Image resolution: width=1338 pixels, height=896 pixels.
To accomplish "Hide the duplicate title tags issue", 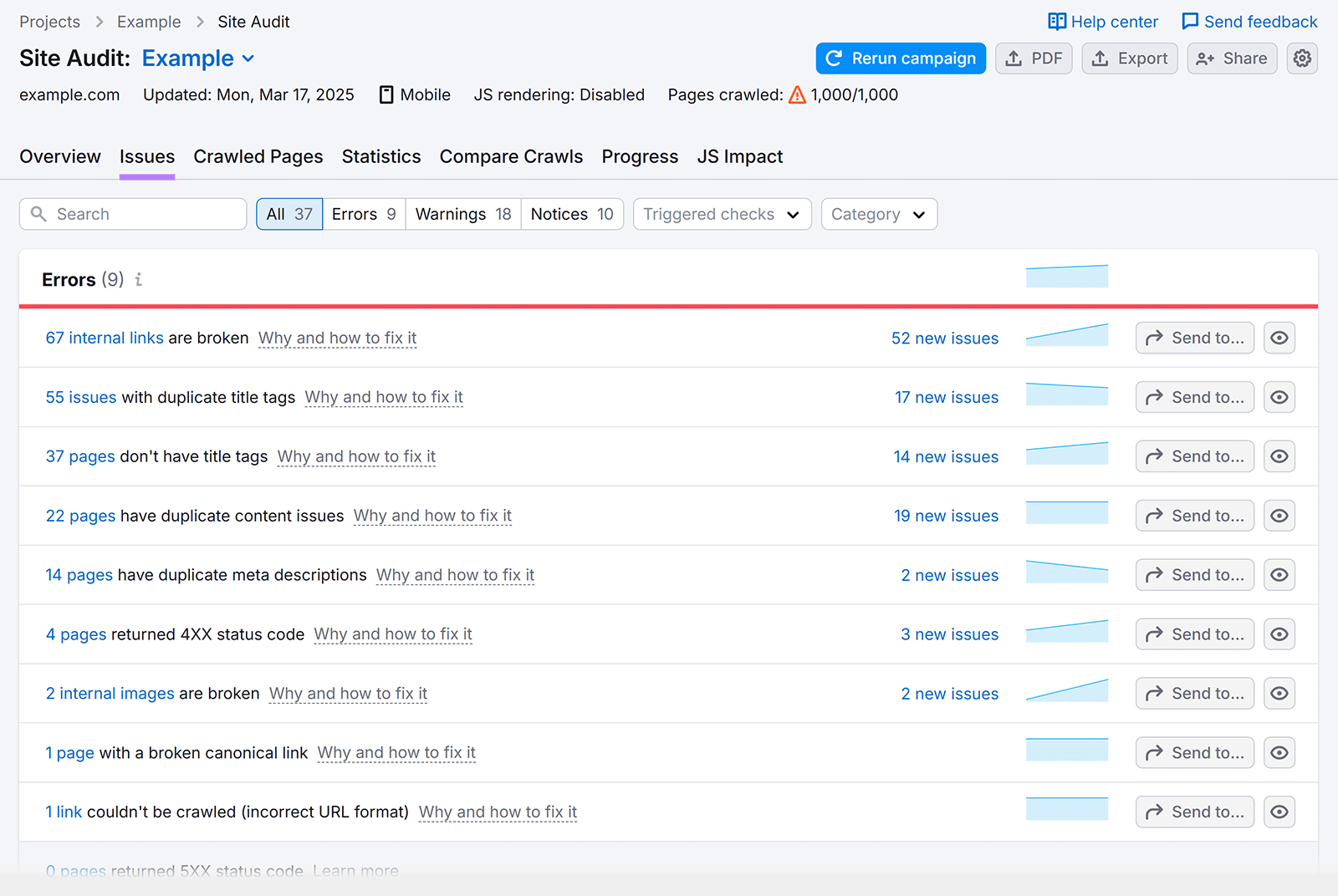I will point(1279,397).
